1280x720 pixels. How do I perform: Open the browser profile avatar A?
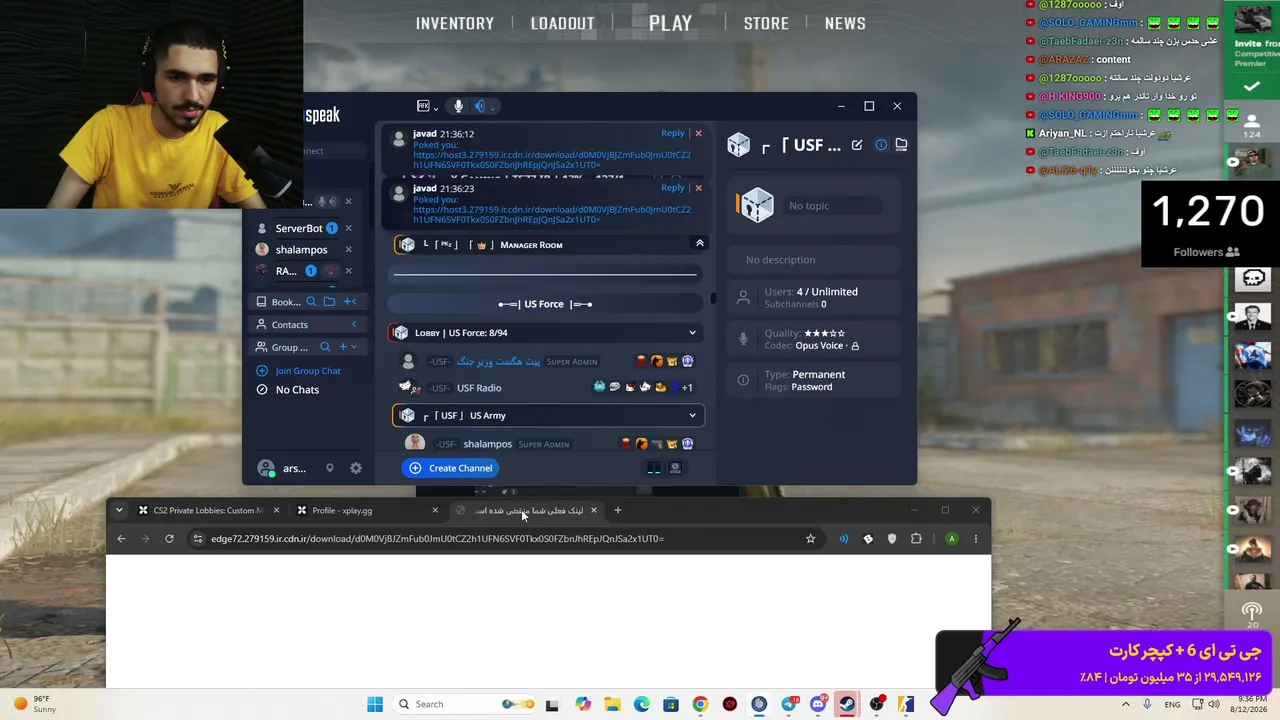[951, 539]
